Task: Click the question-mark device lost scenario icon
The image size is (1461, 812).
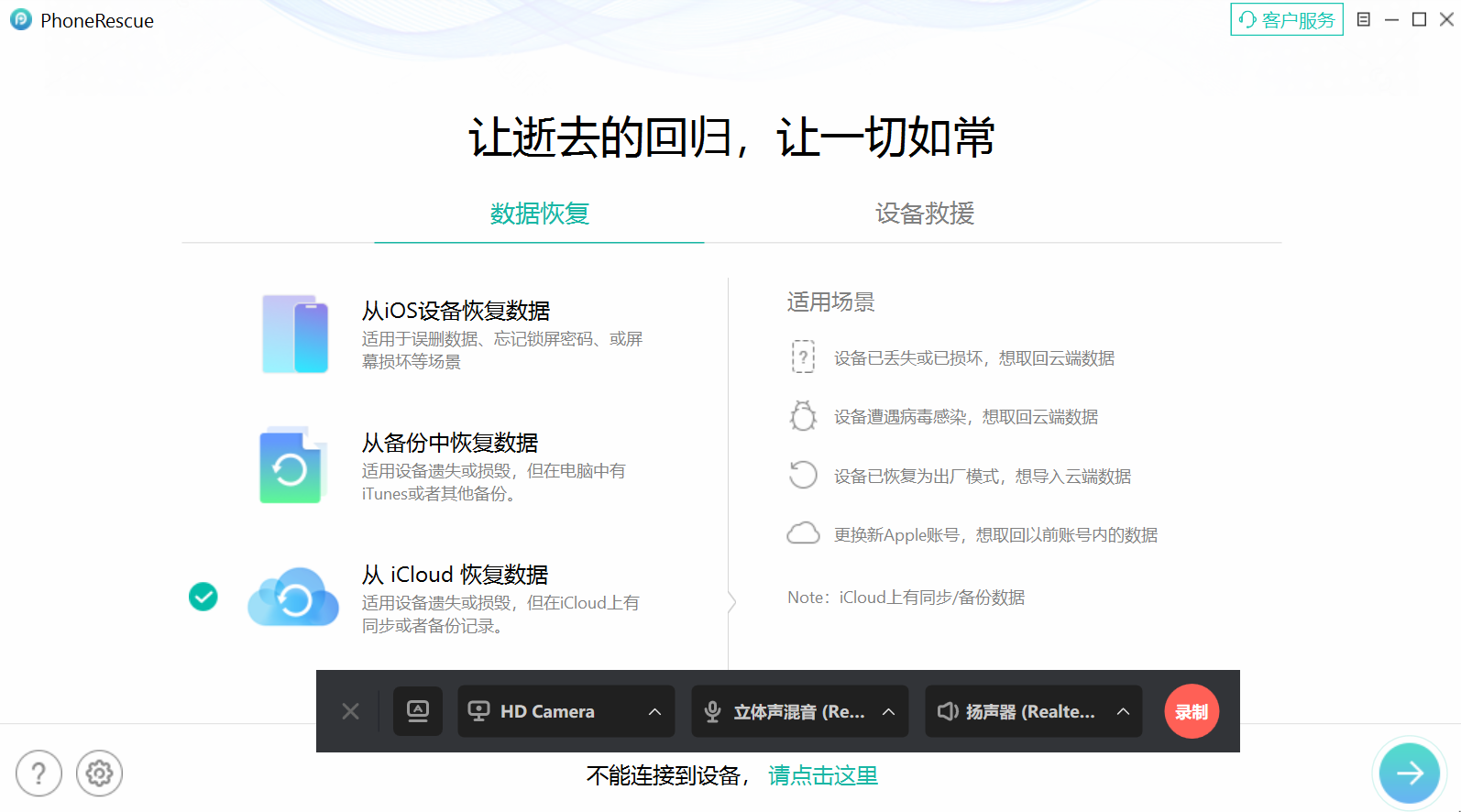Action: pos(803,357)
